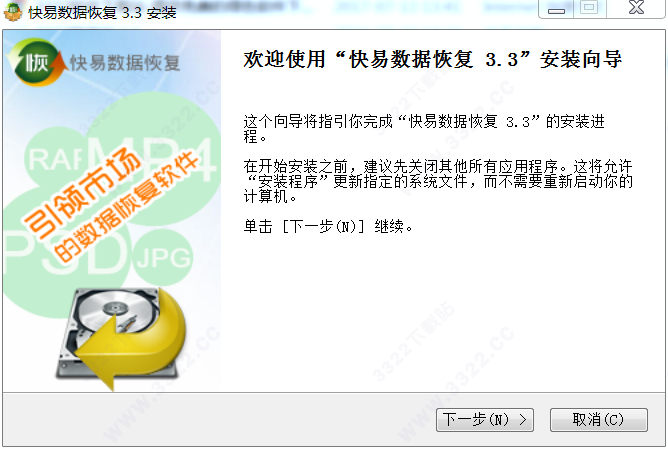668x449 pixels.
Task: Click the RAF circle graphic
Action: point(53,160)
